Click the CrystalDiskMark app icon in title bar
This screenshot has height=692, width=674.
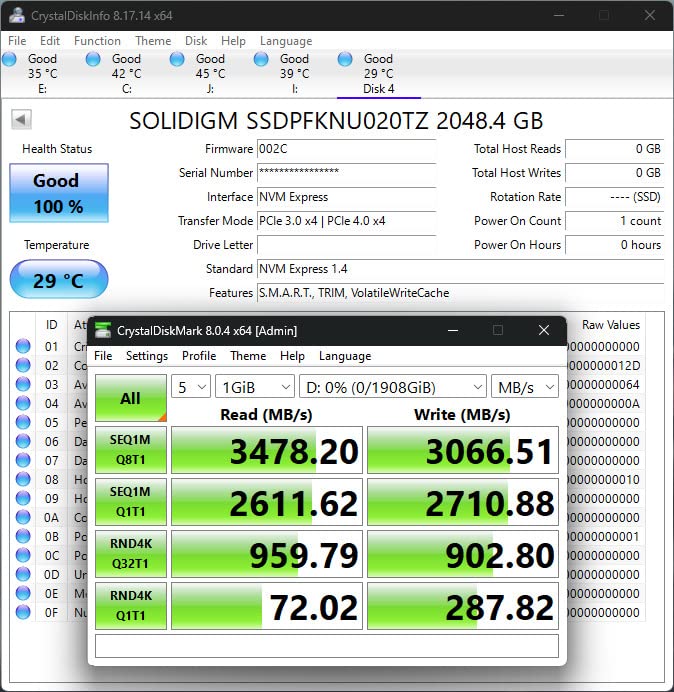pyautogui.click(x=103, y=330)
